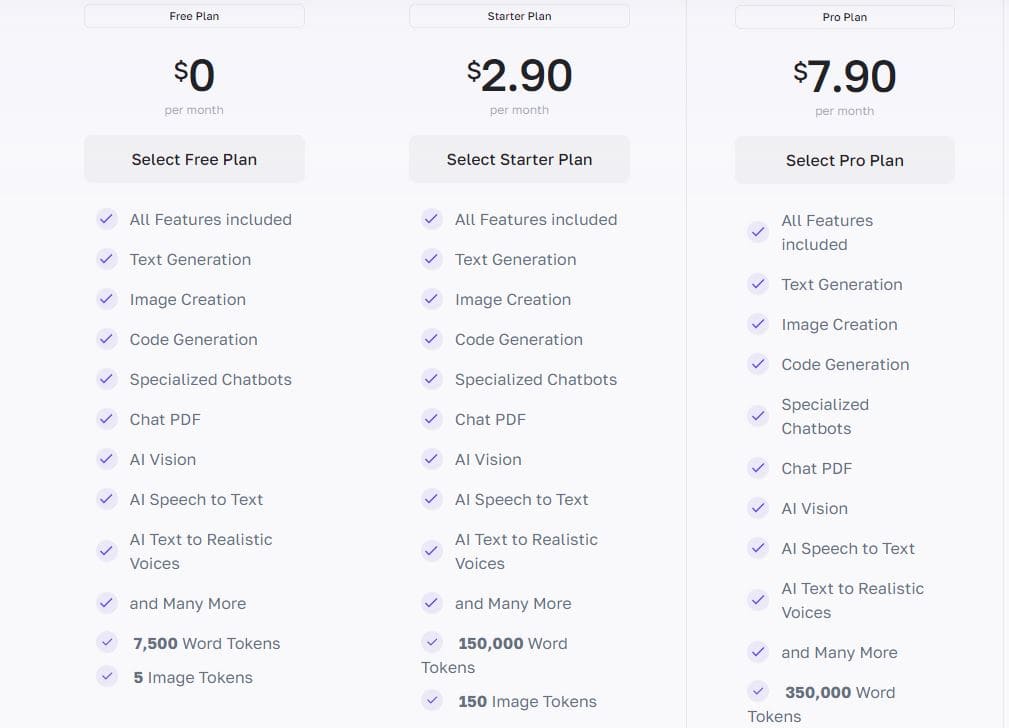Viewport: 1009px width, 728px height.
Task: Click the AI Speech to Text checkmark under Pro Plan
Action: [758, 548]
